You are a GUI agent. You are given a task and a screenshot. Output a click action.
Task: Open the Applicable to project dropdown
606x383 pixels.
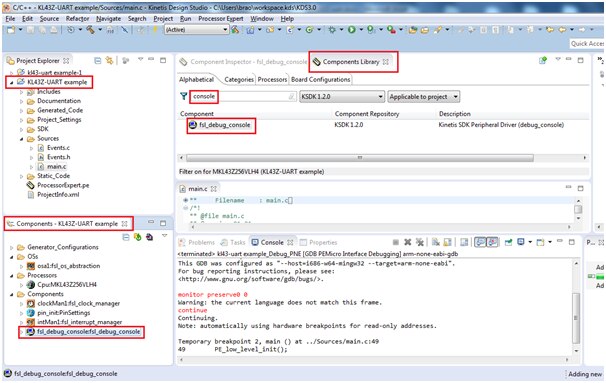(x=424, y=97)
